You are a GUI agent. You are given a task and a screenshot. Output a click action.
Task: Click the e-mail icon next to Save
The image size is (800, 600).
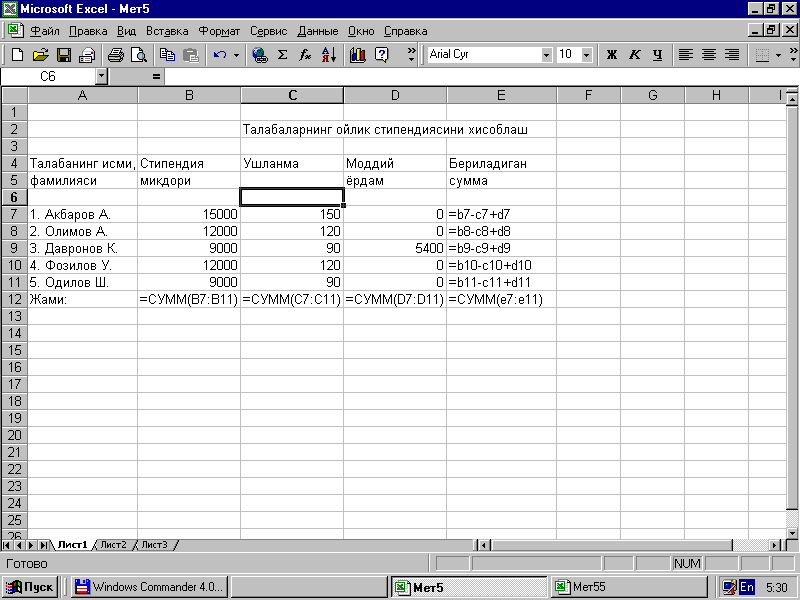[87, 55]
